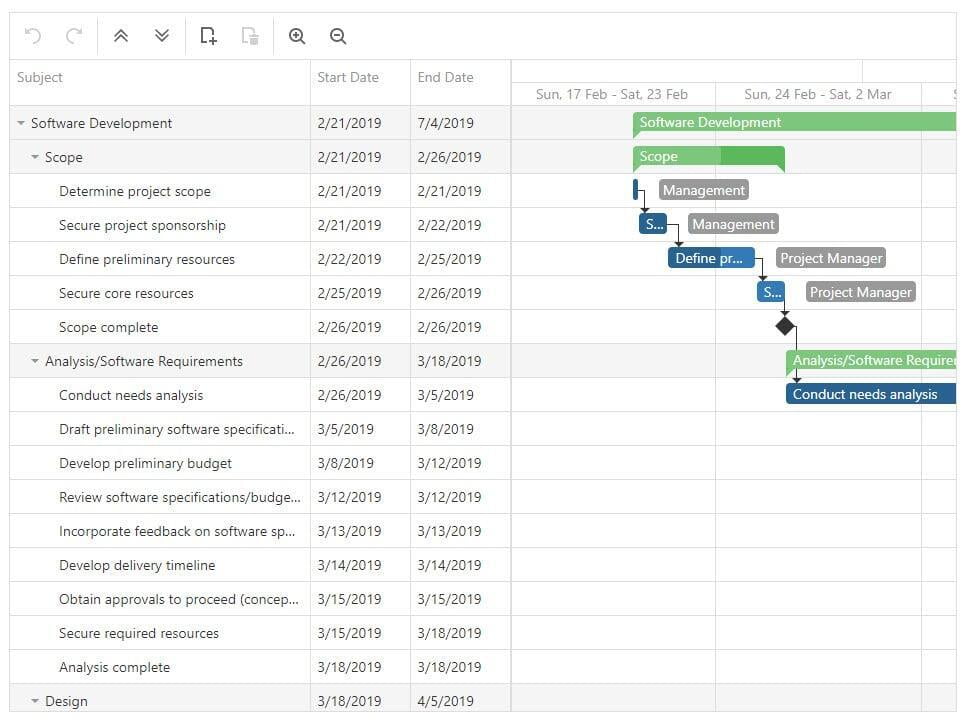The width and height of the screenshot is (965, 724).
Task: Click the Conduct needs analysis task bar
Action: 868,394
